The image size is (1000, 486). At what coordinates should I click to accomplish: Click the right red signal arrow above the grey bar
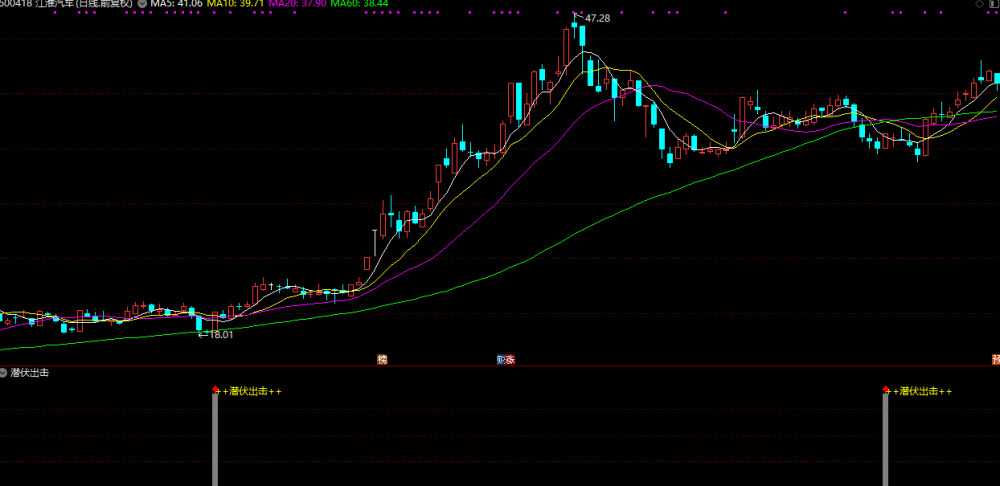click(x=885, y=388)
